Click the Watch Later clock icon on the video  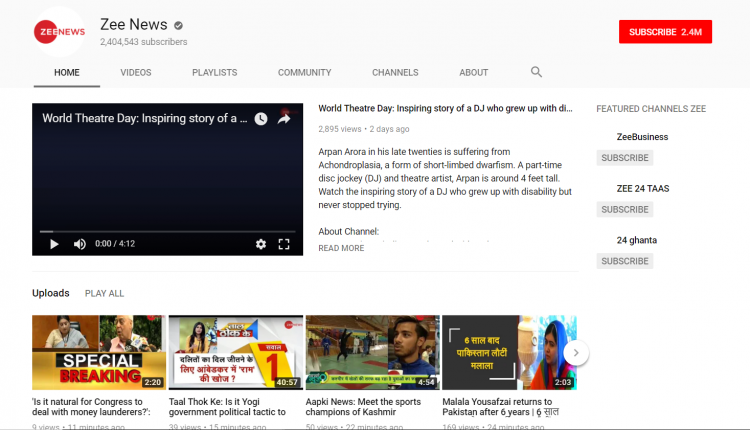point(261,119)
